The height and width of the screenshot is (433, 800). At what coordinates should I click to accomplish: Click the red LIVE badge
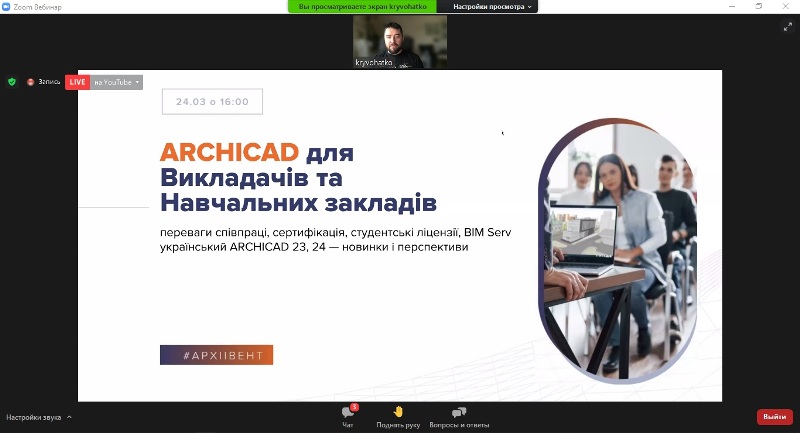tap(78, 82)
